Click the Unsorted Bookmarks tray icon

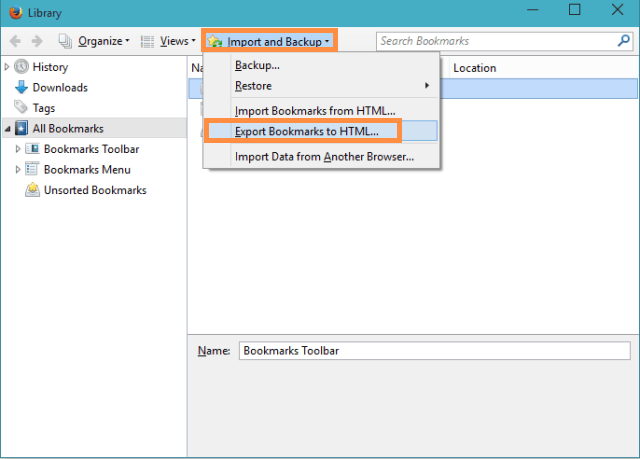point(33,190)
